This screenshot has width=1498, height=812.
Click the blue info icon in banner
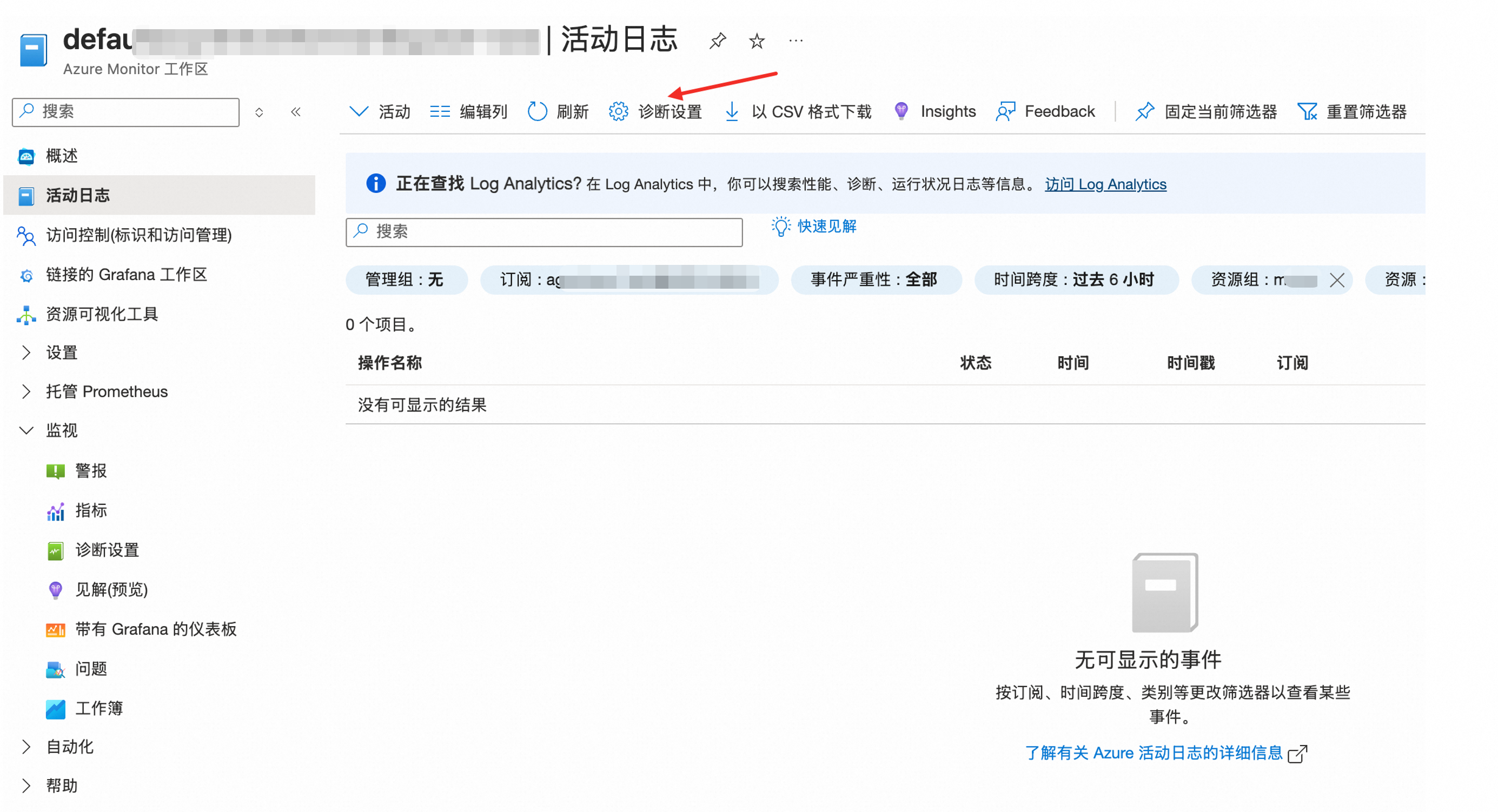tap(376, 184)
